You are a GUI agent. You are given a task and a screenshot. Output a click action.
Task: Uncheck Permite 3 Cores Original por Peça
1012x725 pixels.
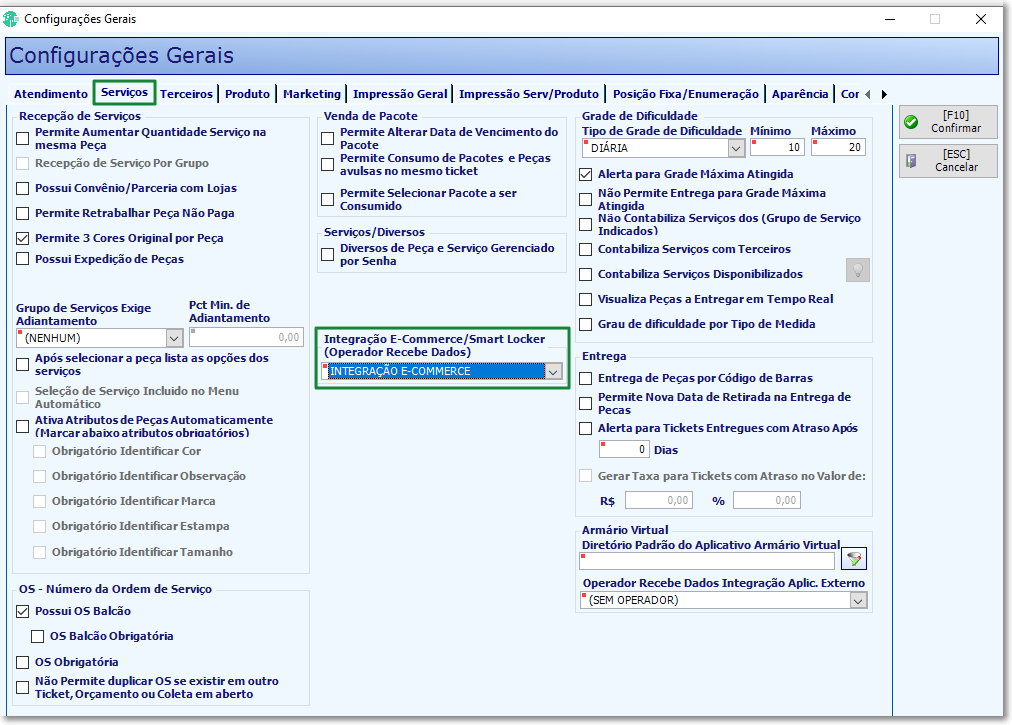click(x=23, y=238)
